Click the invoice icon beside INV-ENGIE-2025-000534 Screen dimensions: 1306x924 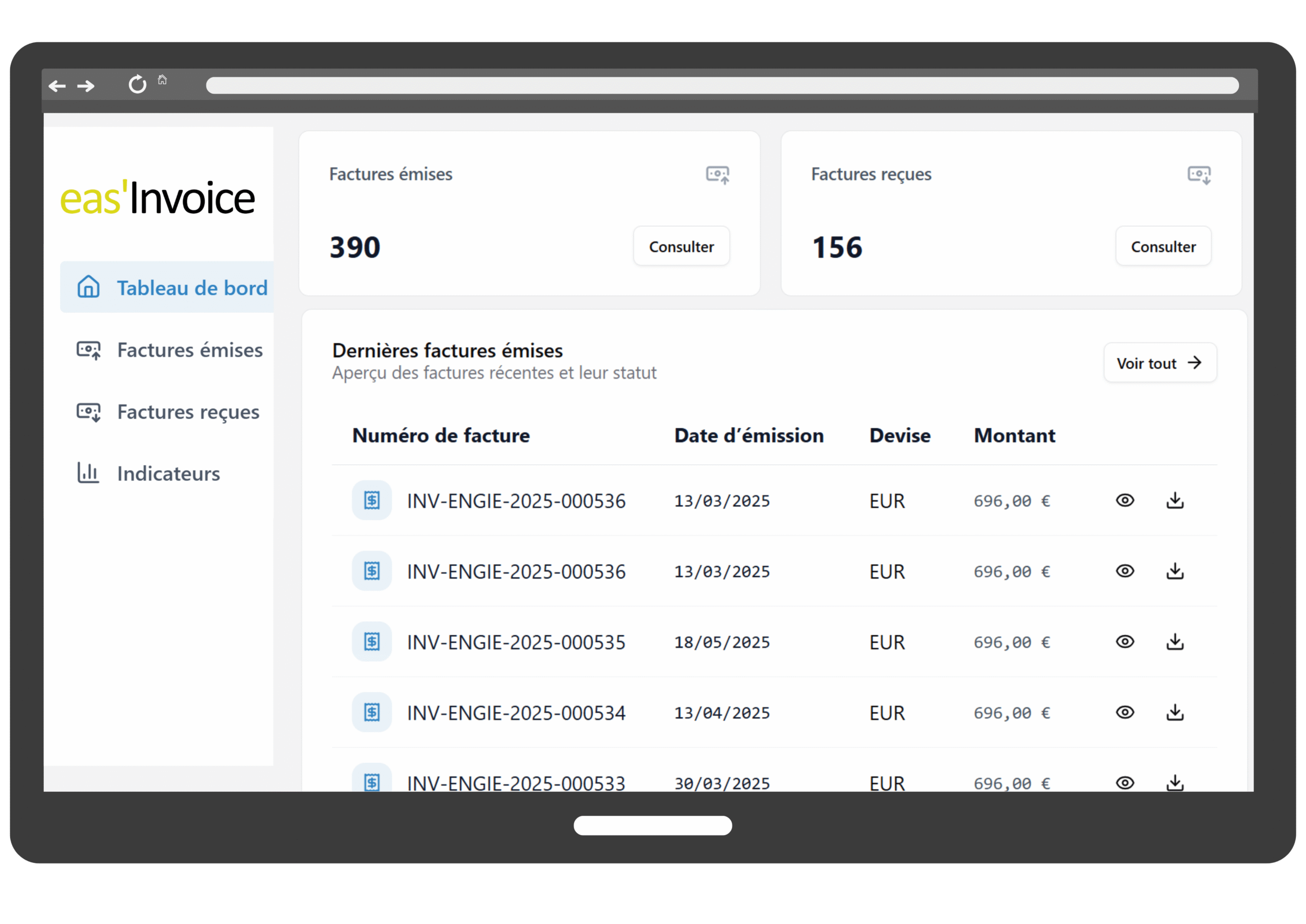click(371, 712)
